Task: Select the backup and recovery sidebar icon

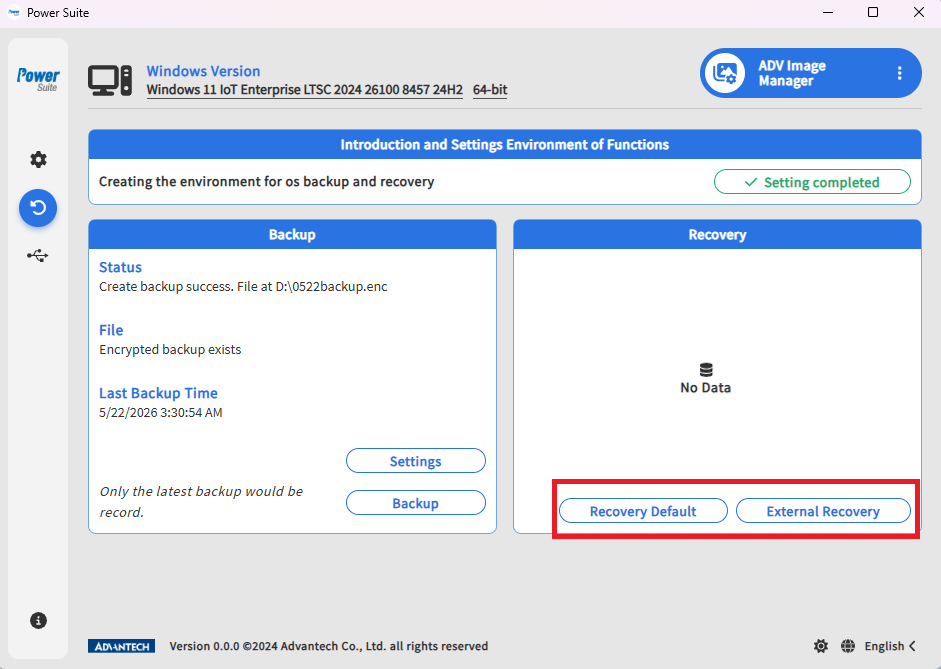Action: [x=38, y=208]
